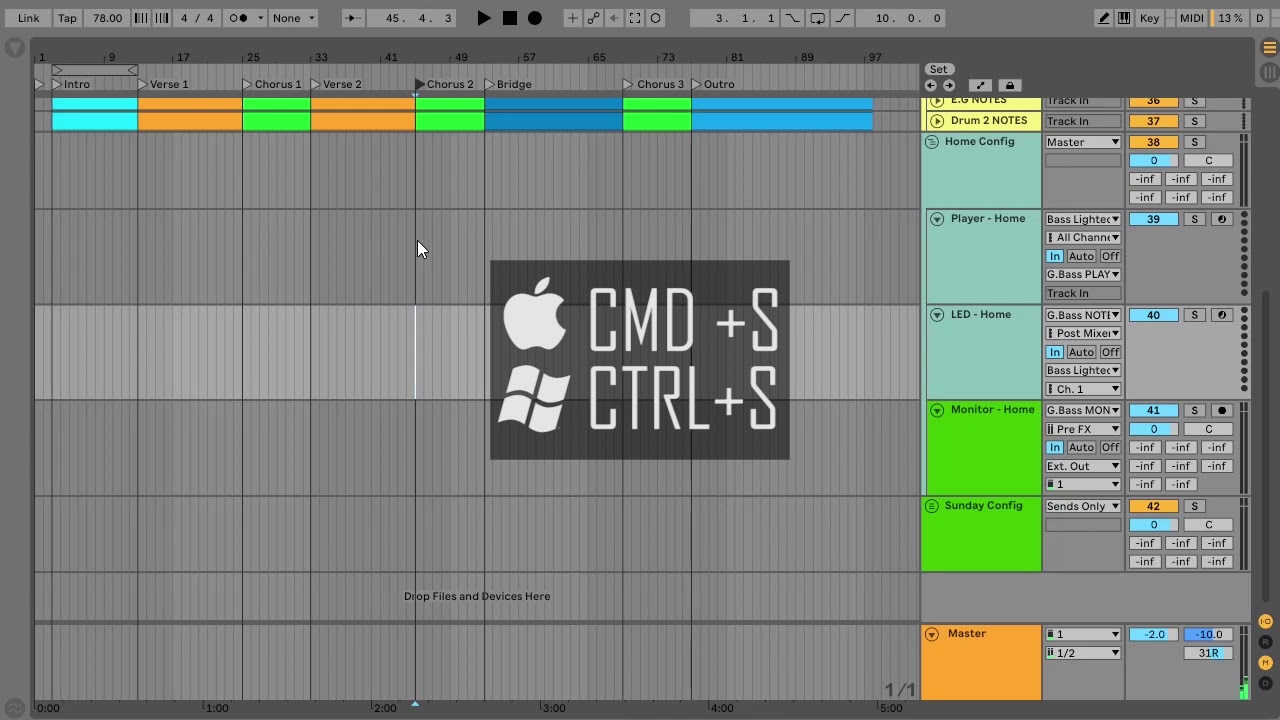Open the 1/2 Master output dropdown
The image size is (1280, 720).
[1083, 653]
